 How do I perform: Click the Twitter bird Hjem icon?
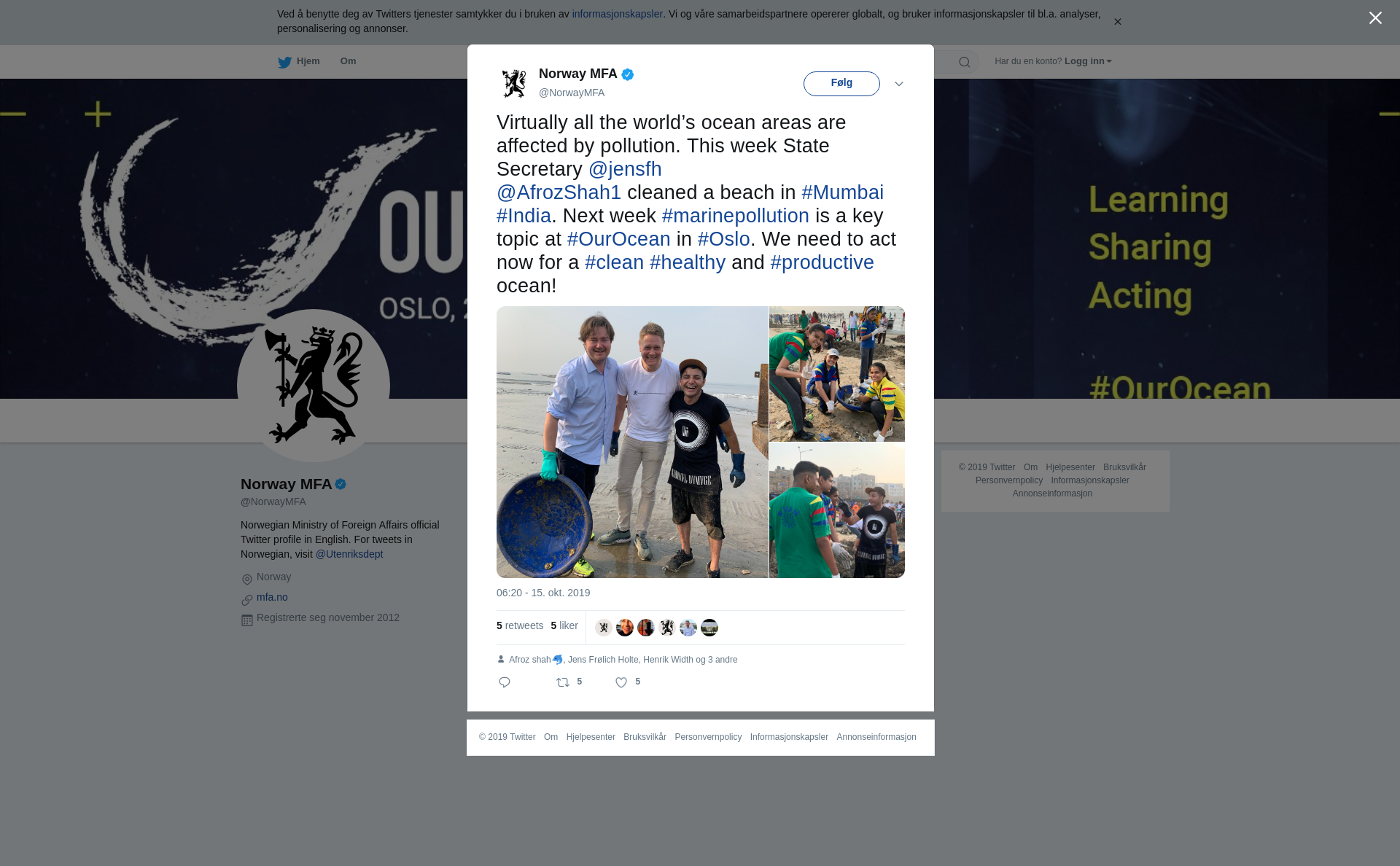click(x=284, y=62)
